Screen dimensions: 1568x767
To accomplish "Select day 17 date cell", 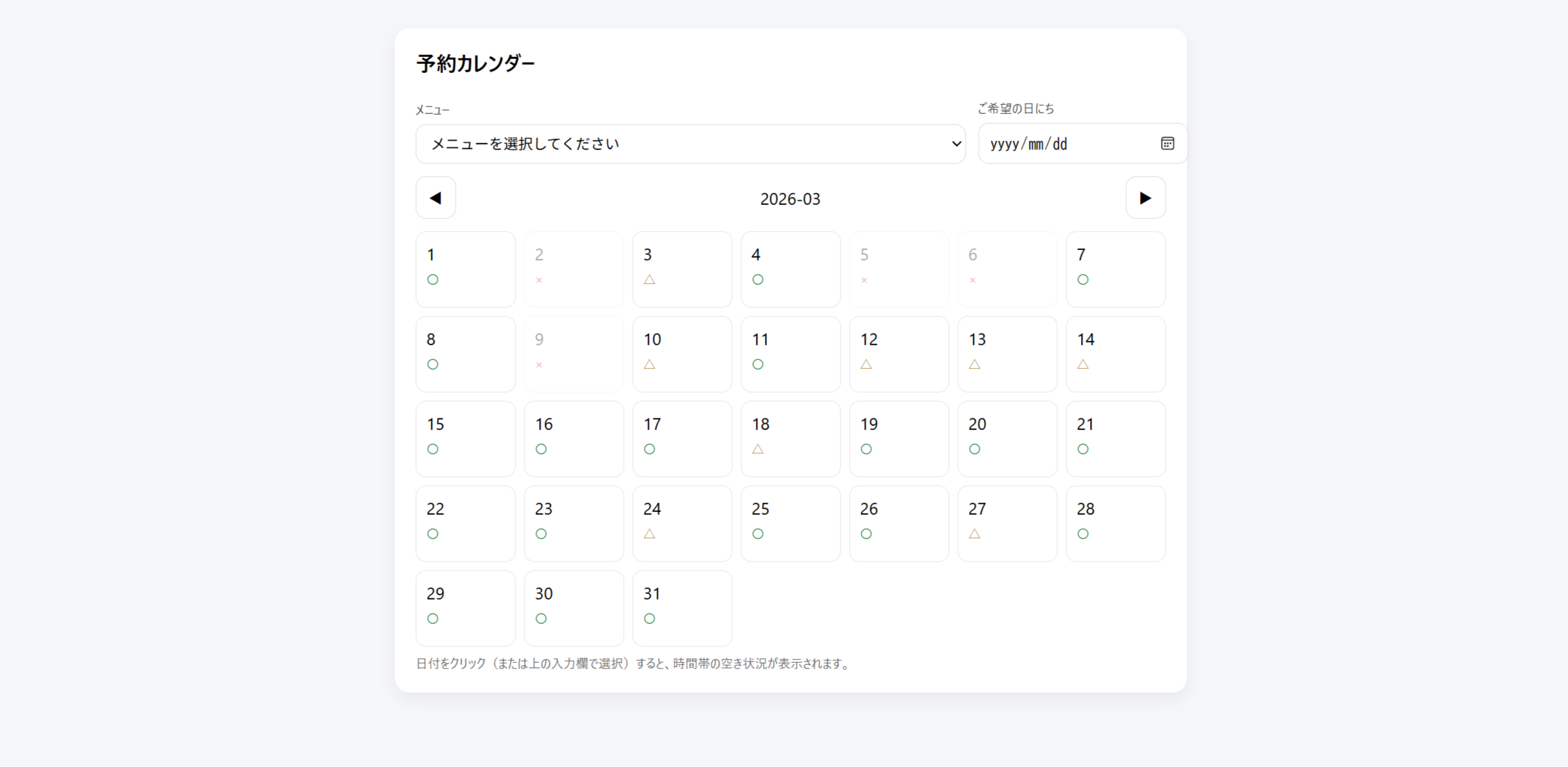I will coord(682,439).
